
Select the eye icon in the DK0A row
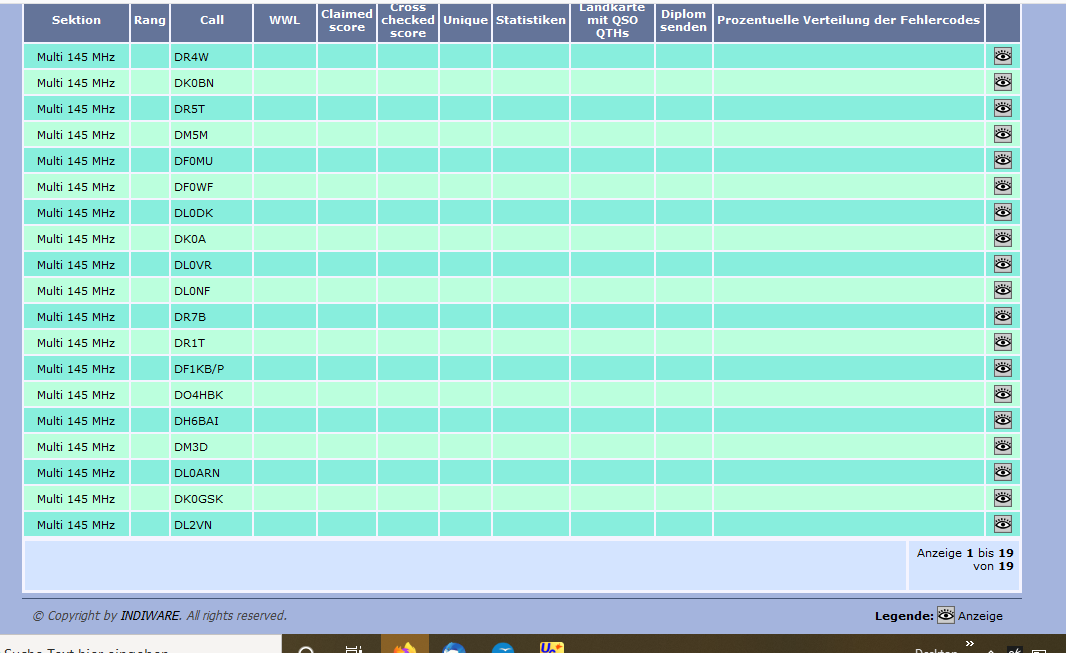click(x=1003, y=239)
